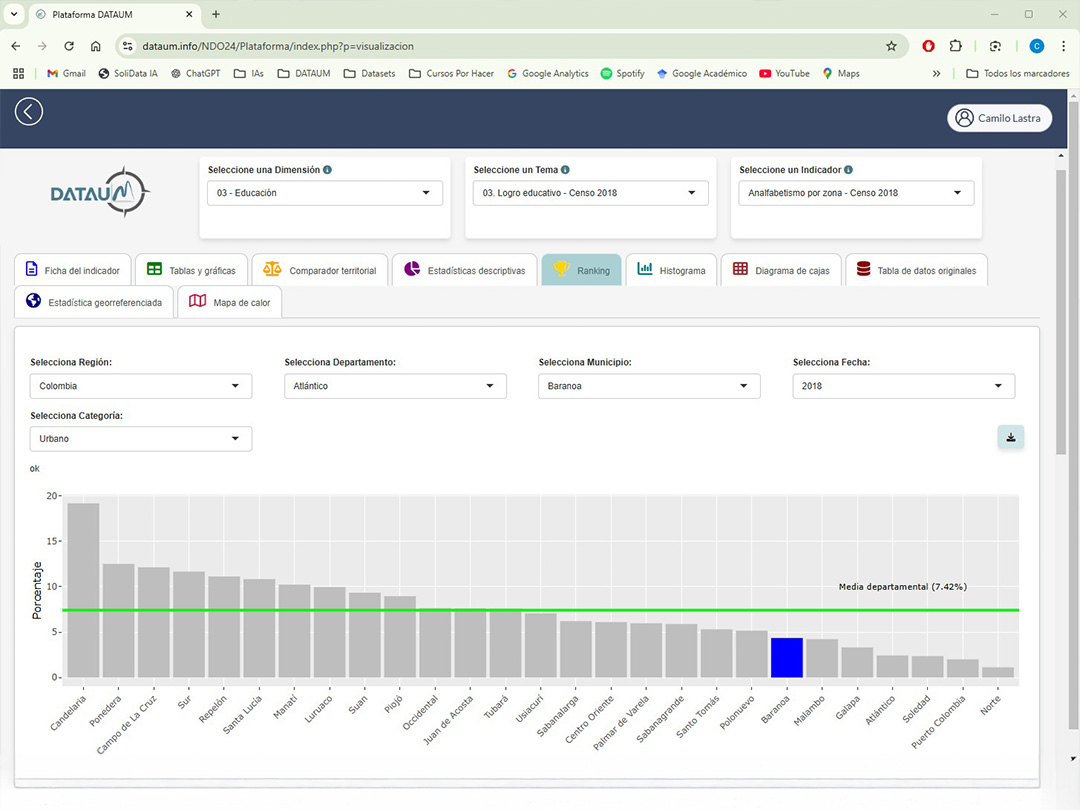Click info icon beside Seleccione una Dimensión
1080x810 pixels.
[328, 170]
